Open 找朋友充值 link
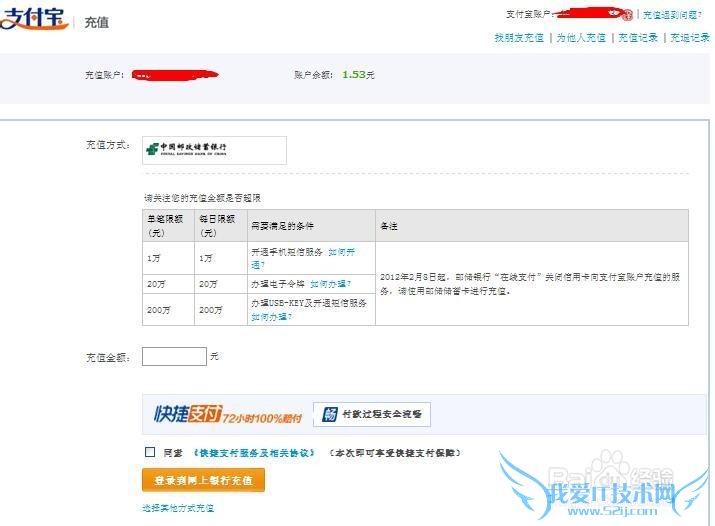715x526 pixels. pyautogui.click(x=519, y=37)
